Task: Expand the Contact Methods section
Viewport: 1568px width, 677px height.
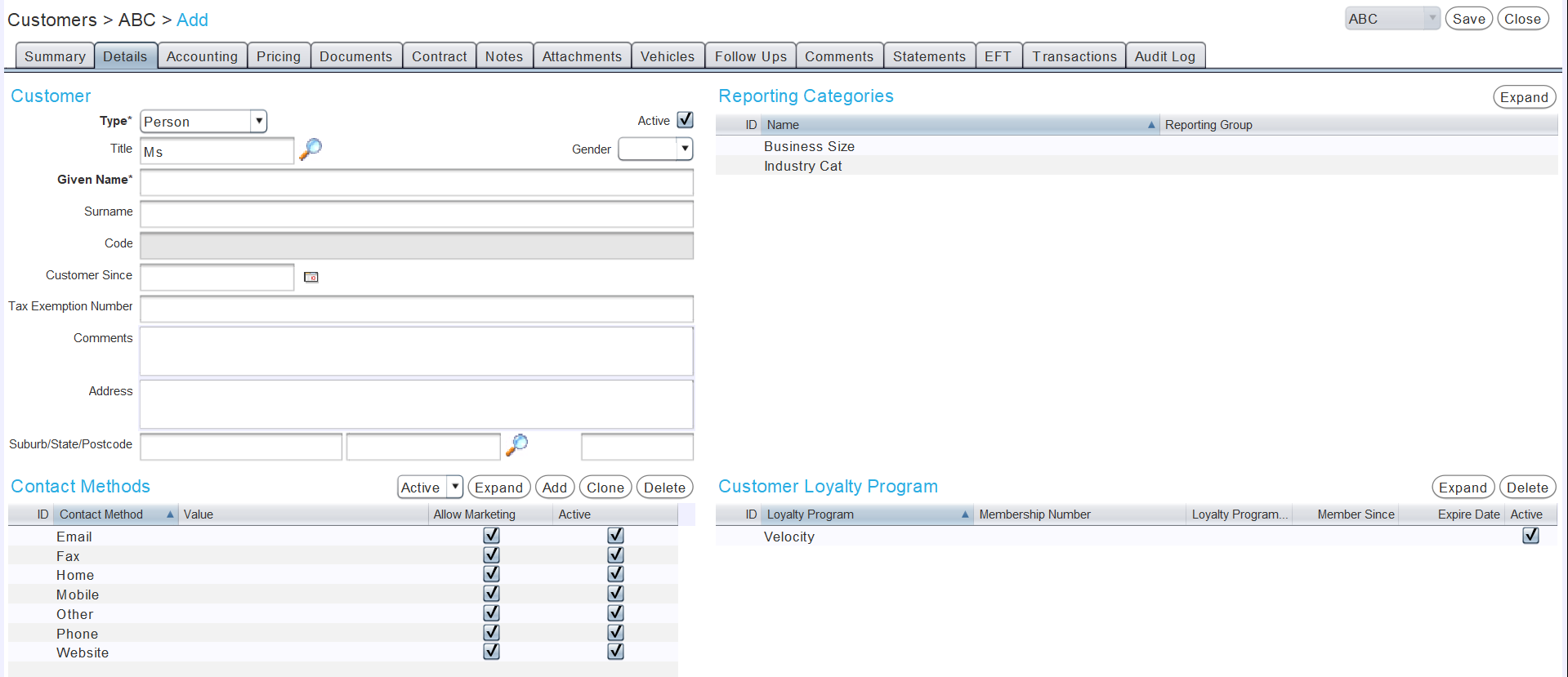Action: click(x=498, y=488)
